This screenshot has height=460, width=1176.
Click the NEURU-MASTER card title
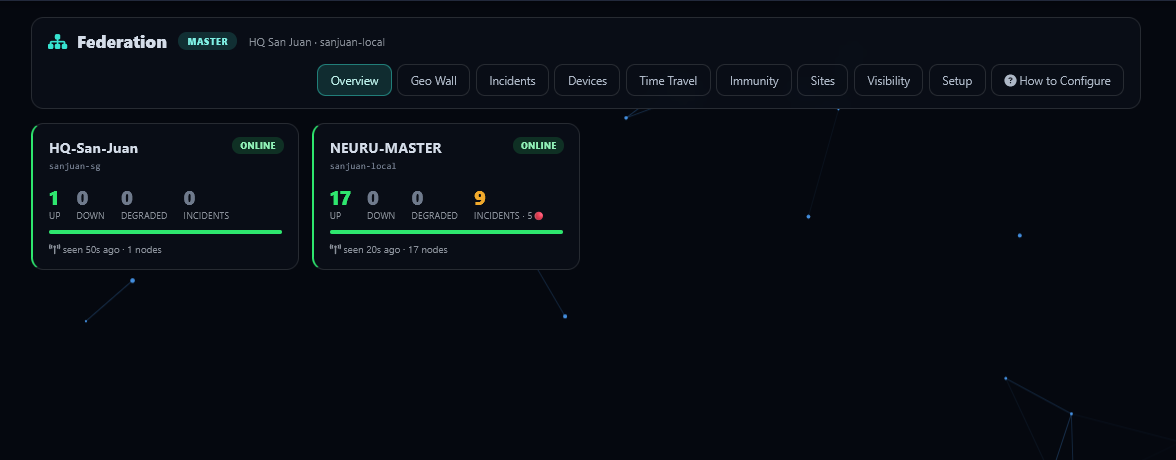coord(386,148)
